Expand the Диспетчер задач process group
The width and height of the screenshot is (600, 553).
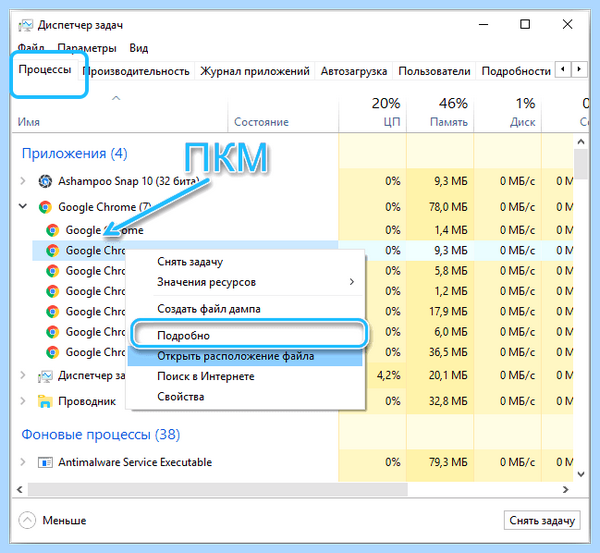tap(23, 376)
